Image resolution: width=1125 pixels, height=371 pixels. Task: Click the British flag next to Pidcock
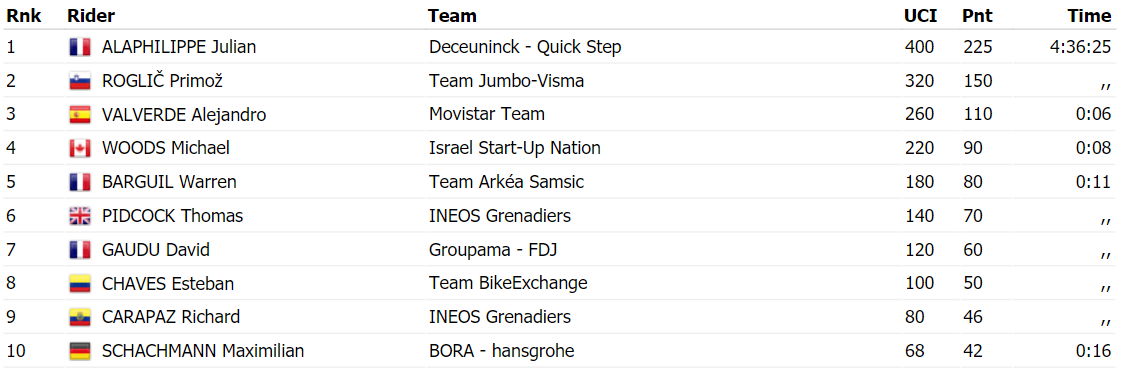80,216
